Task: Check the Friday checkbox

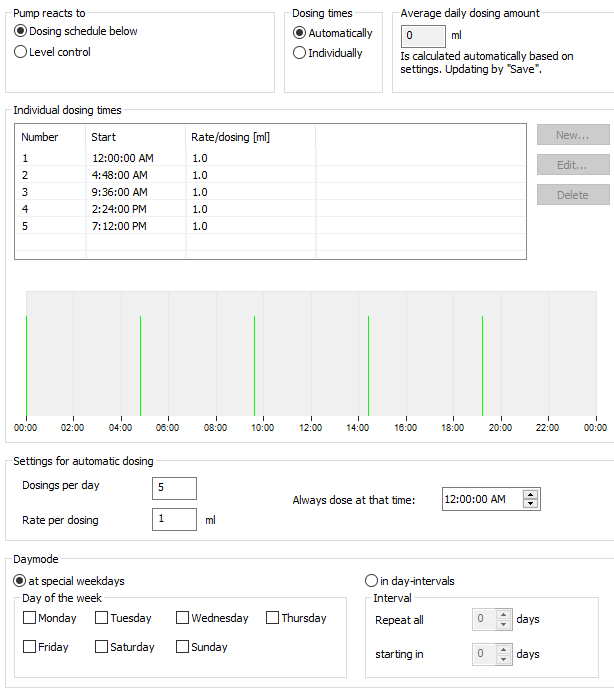Action: (x=29, y=647)
